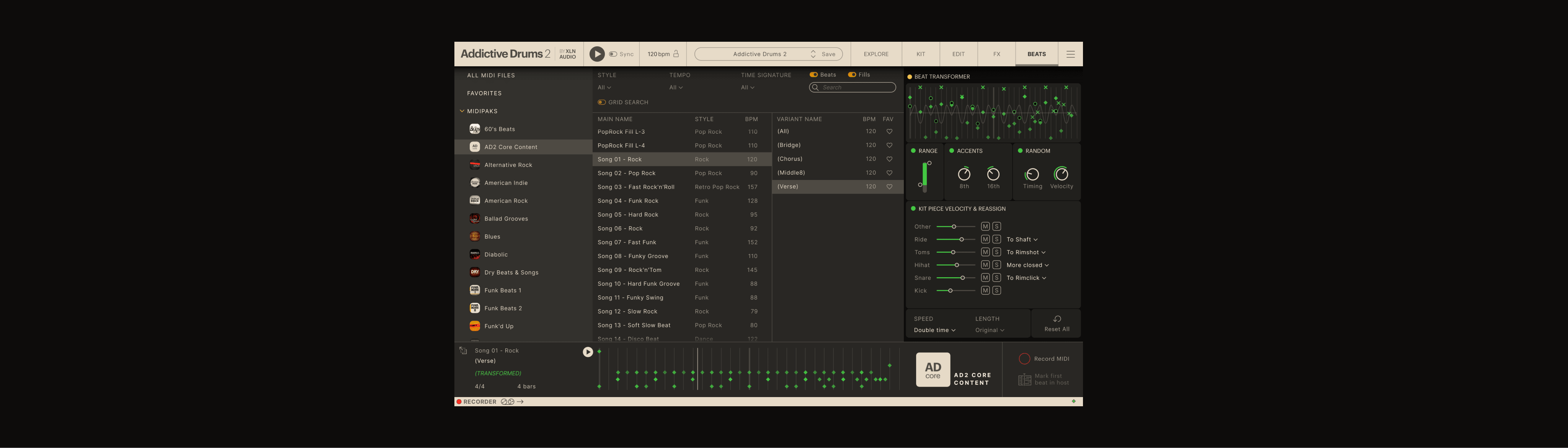Image resolution: width=1568 pixels, height=448 pixels.
Task: Select the Funk'd Up pak icon
Action: click(475, 326)
